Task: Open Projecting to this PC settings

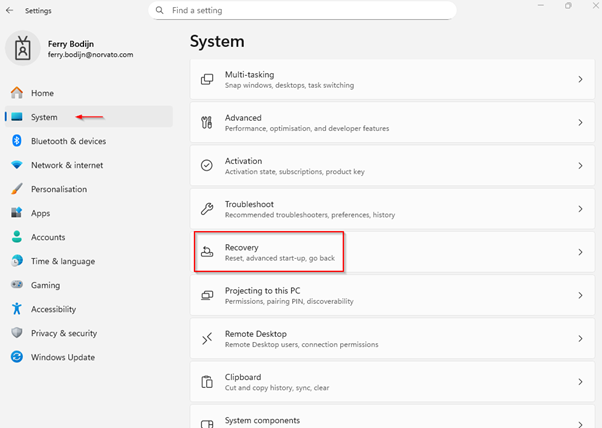Action: (390, 295)
